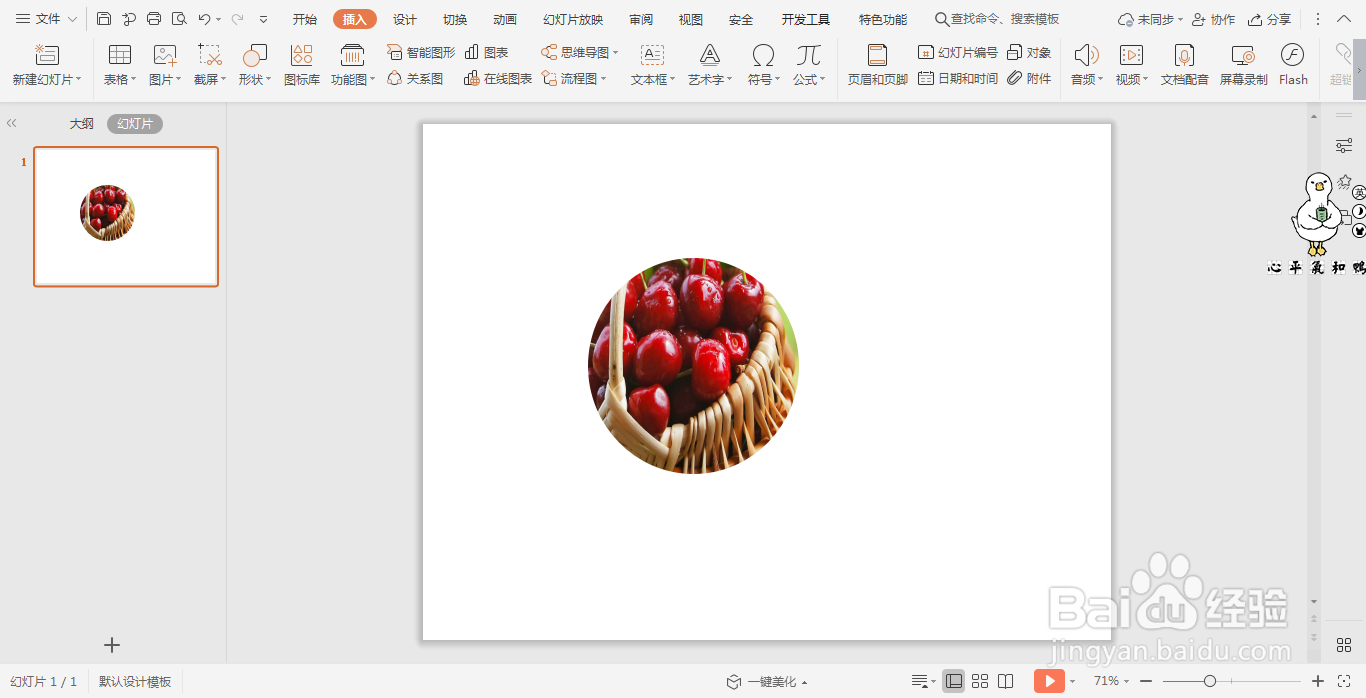Start screen capture (截屏)
1366x698 pixels.
[x=210, y=64]
